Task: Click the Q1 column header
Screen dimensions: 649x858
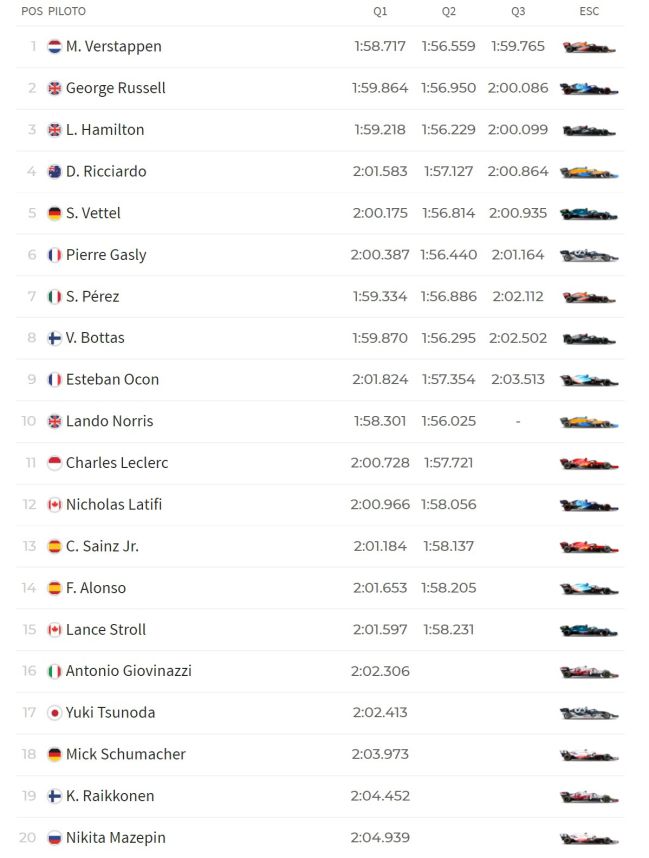Action: pyautogui.click(x=380, y=12)
